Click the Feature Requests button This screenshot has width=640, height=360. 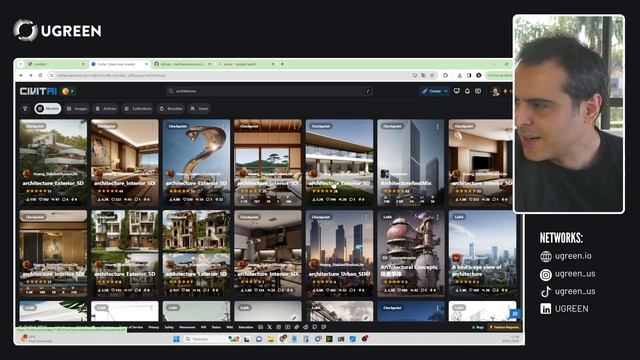coord(504,327)
